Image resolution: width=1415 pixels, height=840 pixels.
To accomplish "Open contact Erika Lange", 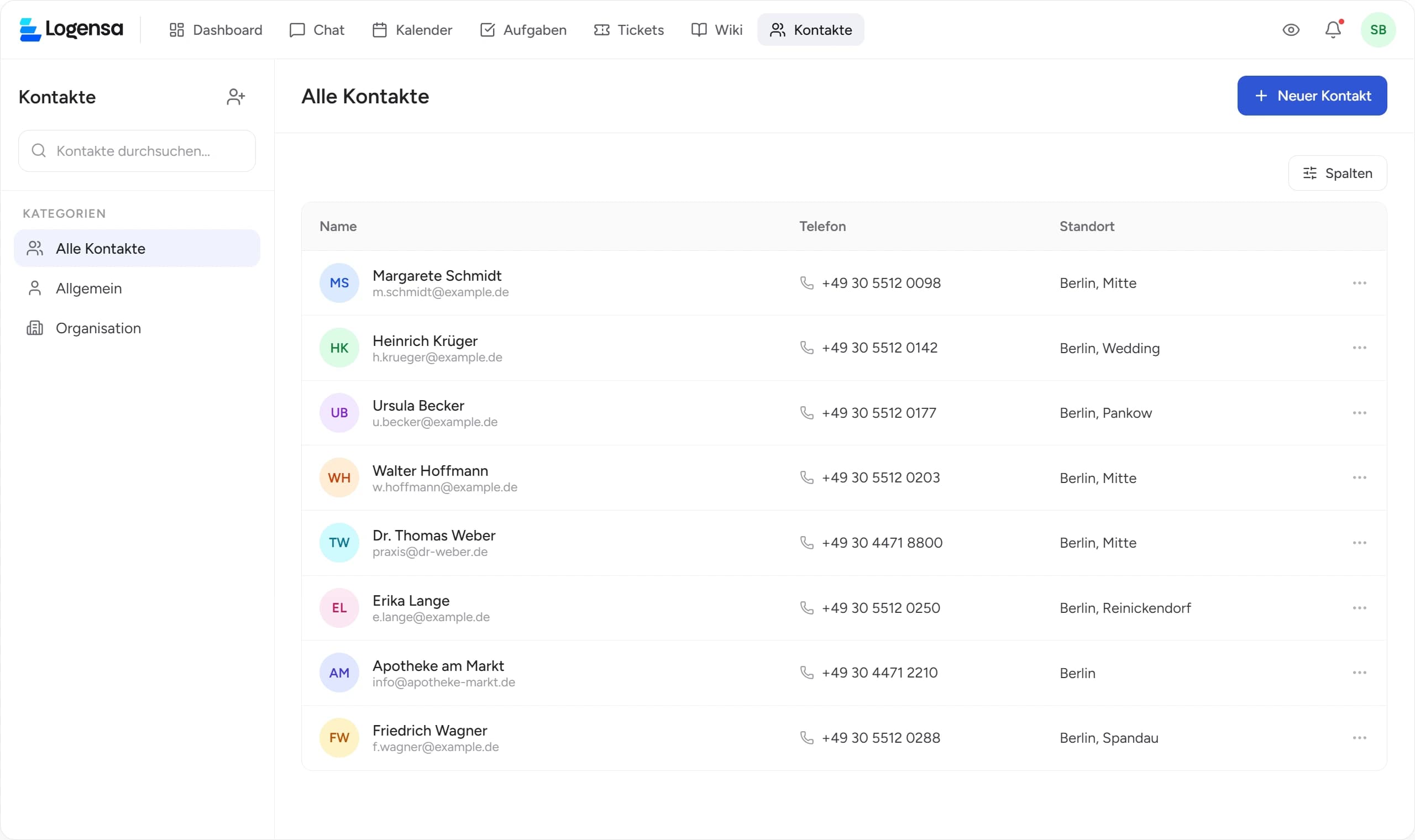I will coord(411,601).
